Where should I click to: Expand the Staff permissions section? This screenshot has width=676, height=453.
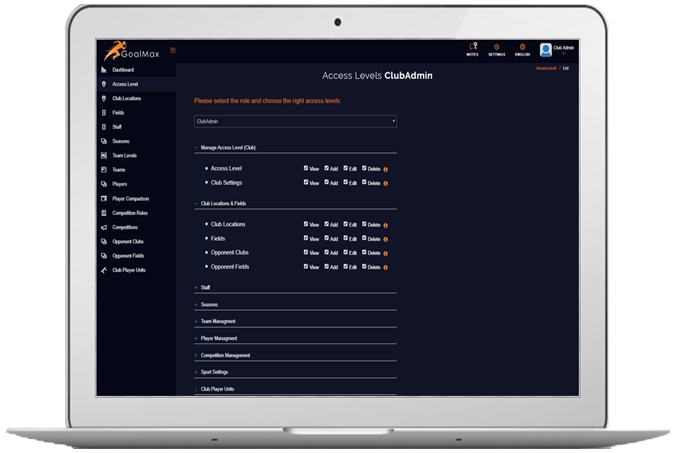[x=205, y=287]
